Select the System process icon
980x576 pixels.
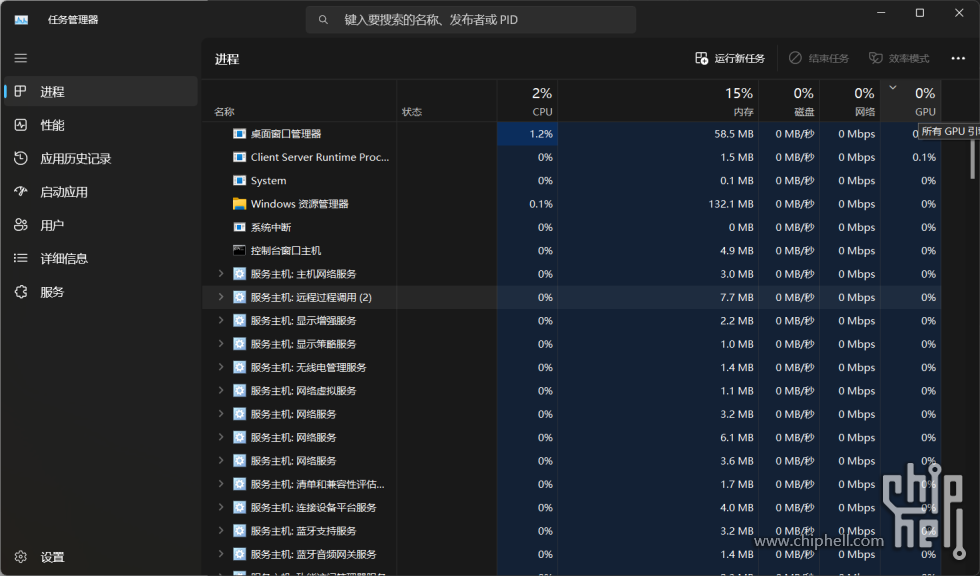(239, 181)
